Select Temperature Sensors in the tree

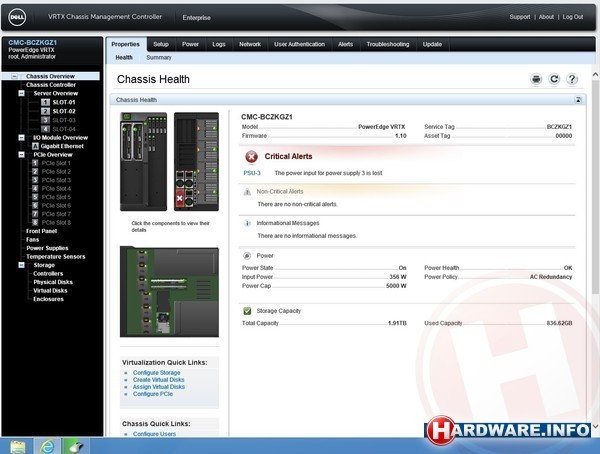(x=55, y=256)
